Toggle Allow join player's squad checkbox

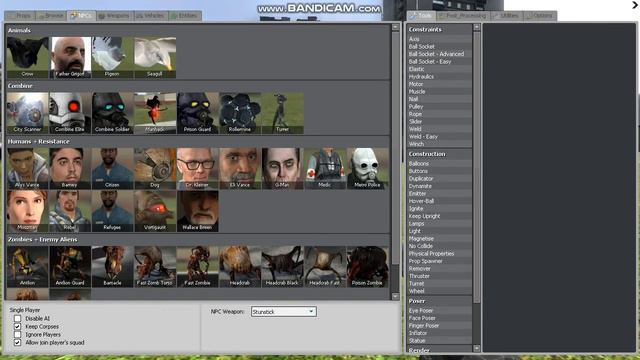point(17,342)
